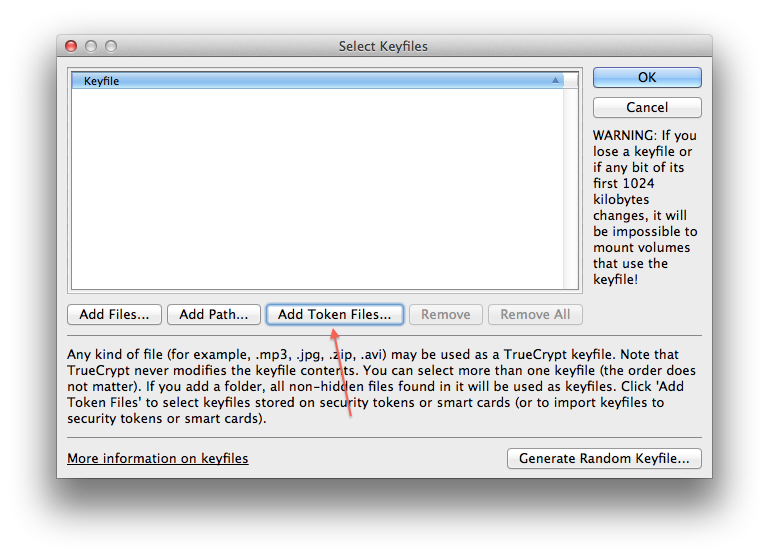Screen dimensions: 769x557
Task: Zoom the window with the green button
Action: point(111,46)
